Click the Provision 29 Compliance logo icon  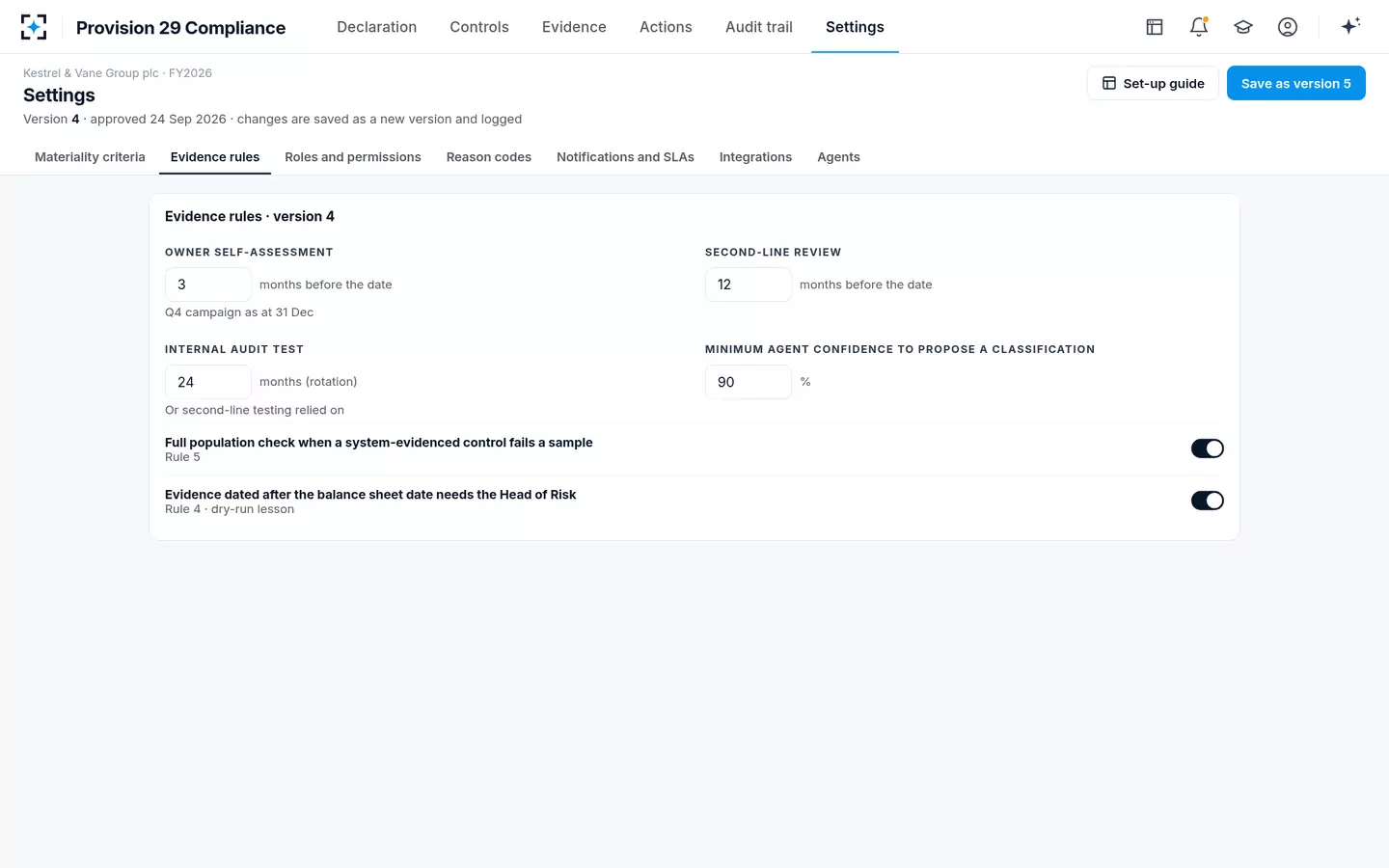34,27
